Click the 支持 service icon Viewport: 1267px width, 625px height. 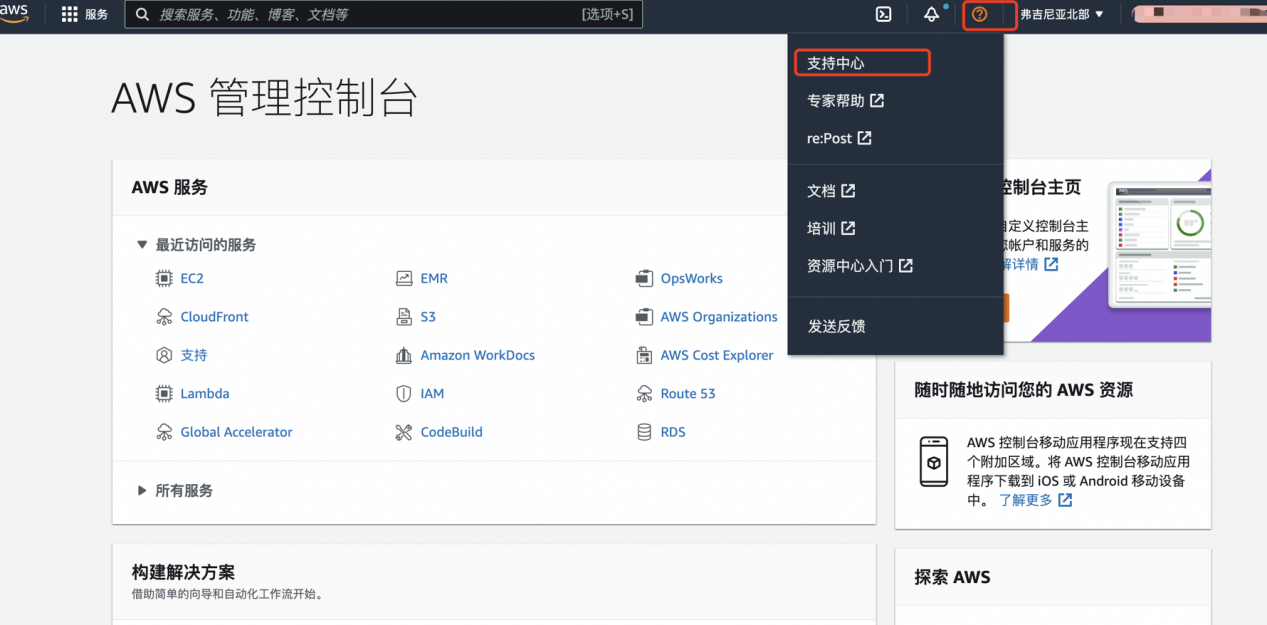tap(164, 355)
